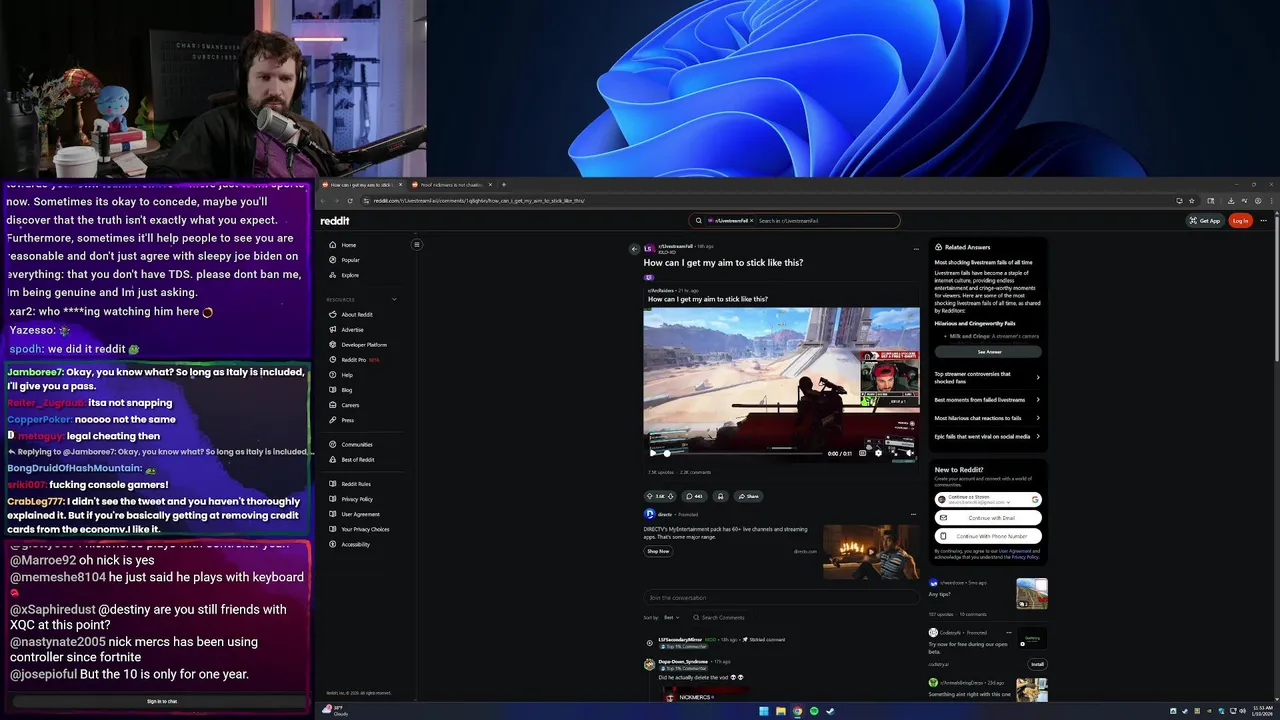The height and width of the screenshot is (720, 1280).
Task: Open the Windows Start menu
Action: [764, 711]
